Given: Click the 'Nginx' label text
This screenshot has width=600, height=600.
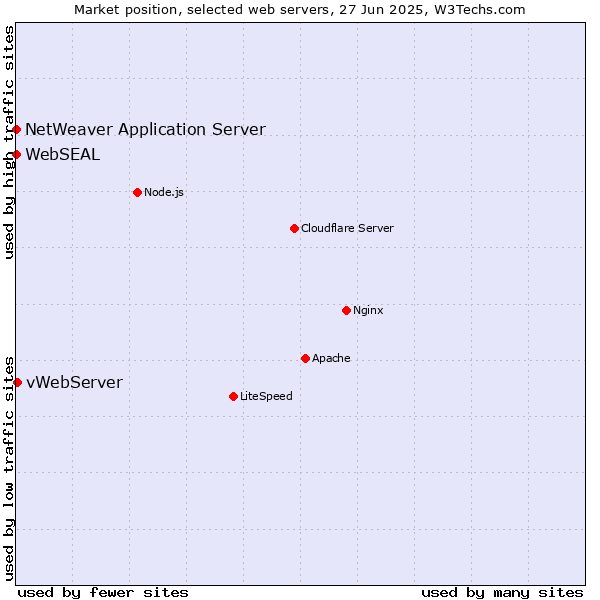Looking at the screenshot, I should 368,310.
